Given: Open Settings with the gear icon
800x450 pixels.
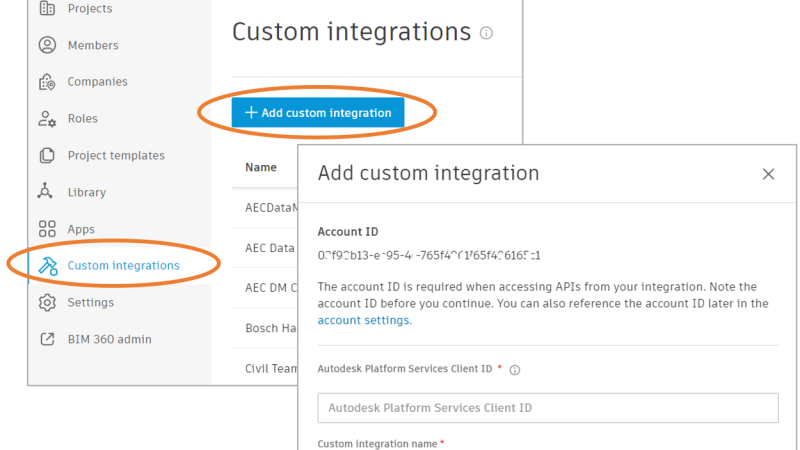Looking at the screenshot, I should [47, 302].
